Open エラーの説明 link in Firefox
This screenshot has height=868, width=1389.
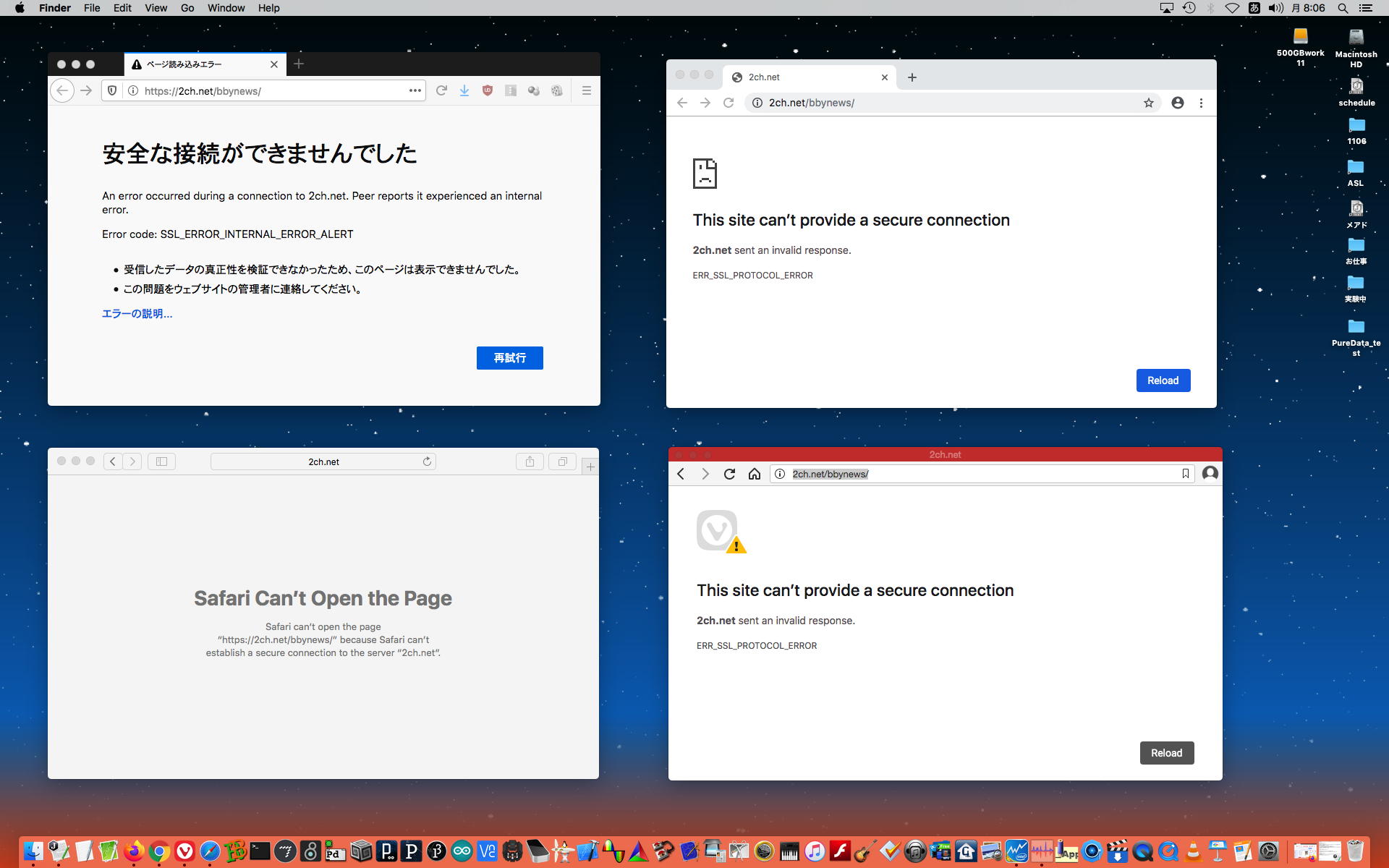click(137, 314)
